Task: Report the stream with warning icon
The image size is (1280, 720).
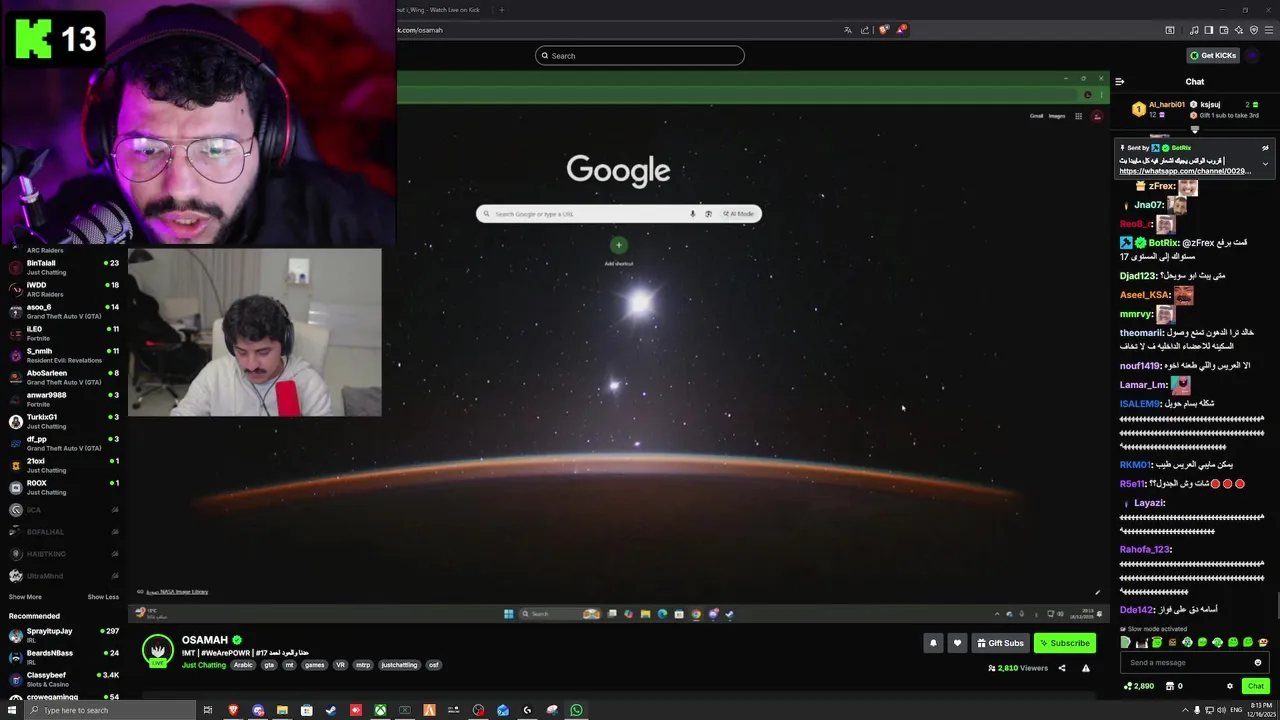Action: [1086, 668]
